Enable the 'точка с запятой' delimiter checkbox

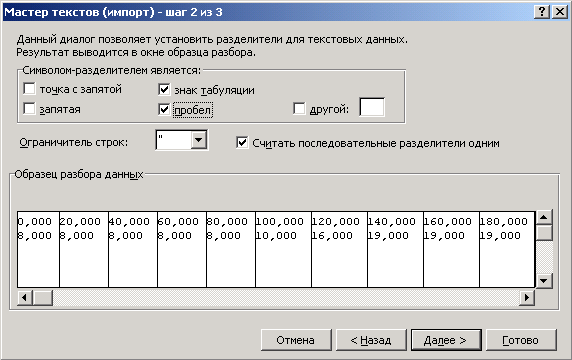pyautogui.click(x=29, y=89)
